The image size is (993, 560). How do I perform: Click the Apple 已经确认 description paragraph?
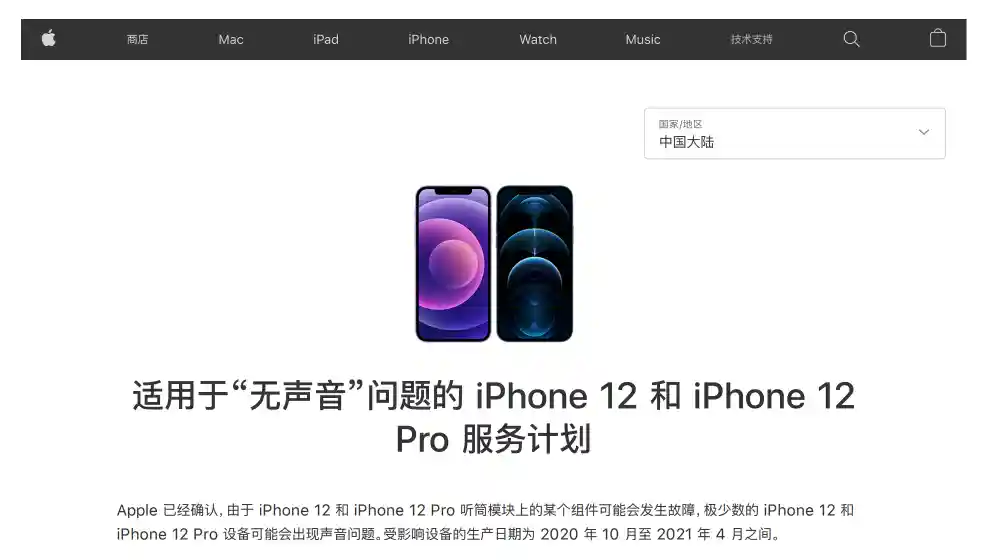coord(485,522)
